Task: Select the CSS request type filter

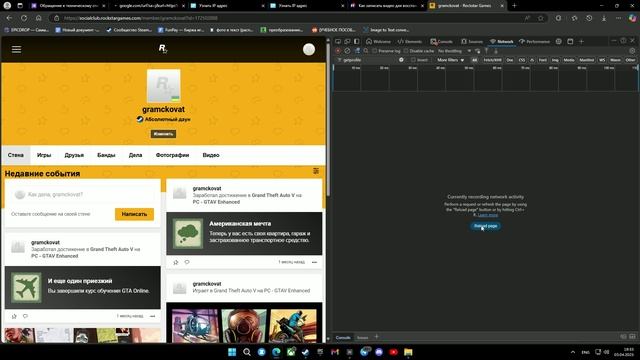Action: pyautogui.click(x=522, y=60)
